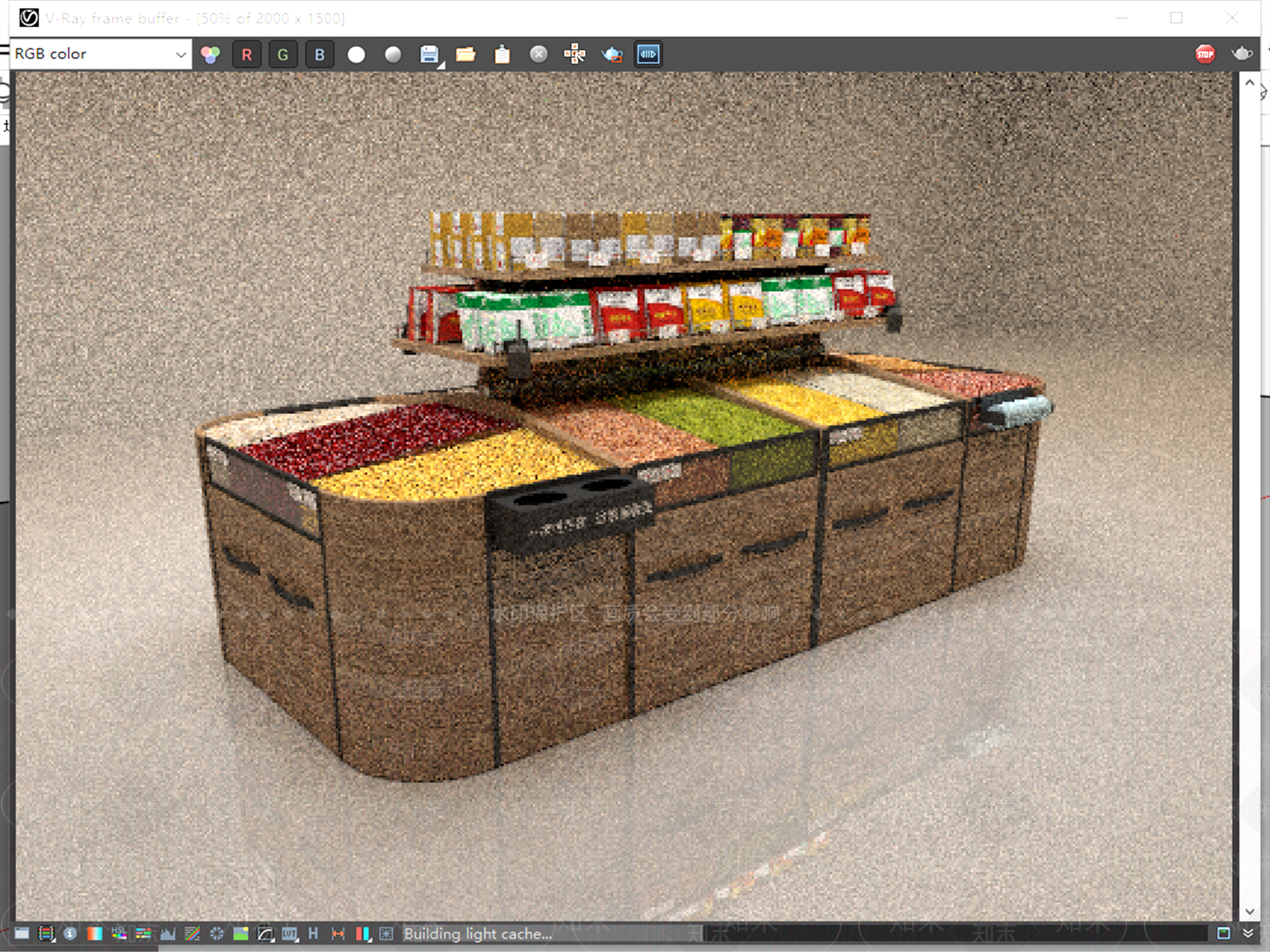Click the orange pixel aspect arrows icon

point(338,934)
